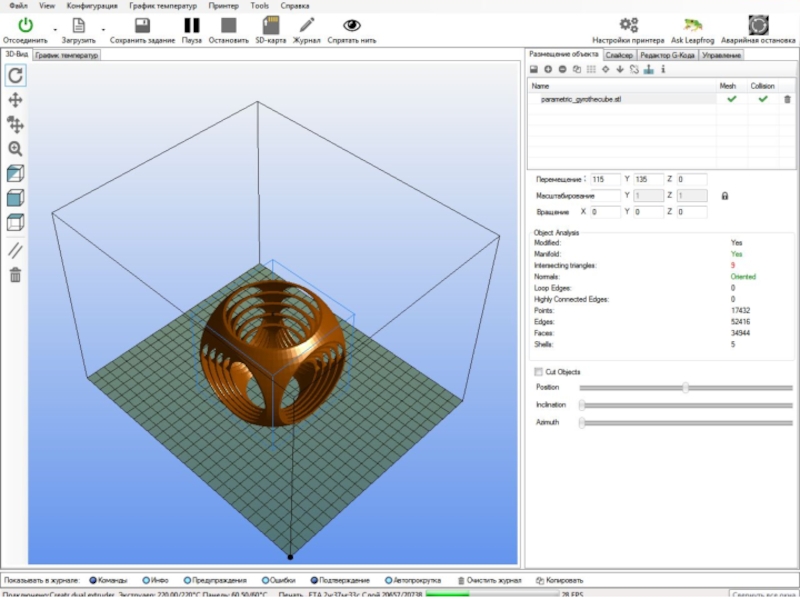The width and height of the screenshot is (800, 600).
Task: Expand the dropdown arrow next to Загрузить
Action: pyautogui.click(x=103, y=28)
